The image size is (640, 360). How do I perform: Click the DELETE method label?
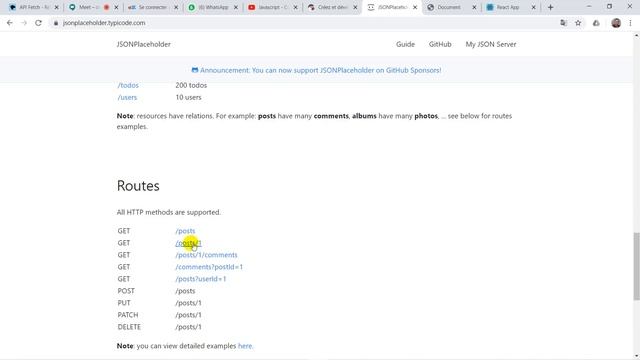pos(129,327)
